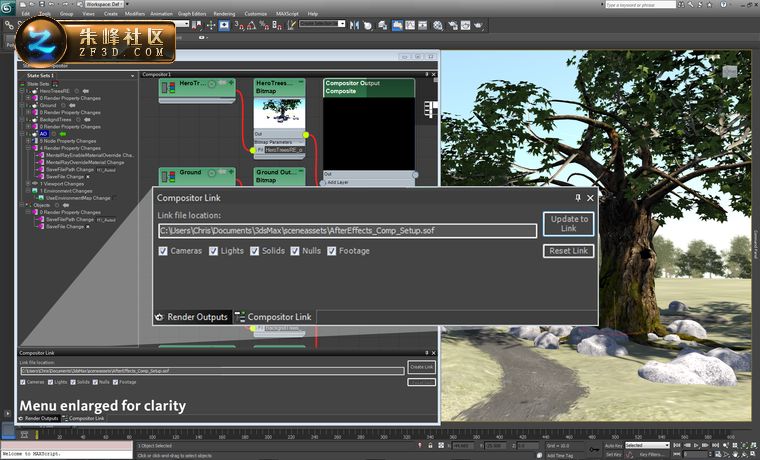Click Reset Link in enlarged panel
This screenshot has width=760, height=460.
pyautogui.click(x=569, y=251)
